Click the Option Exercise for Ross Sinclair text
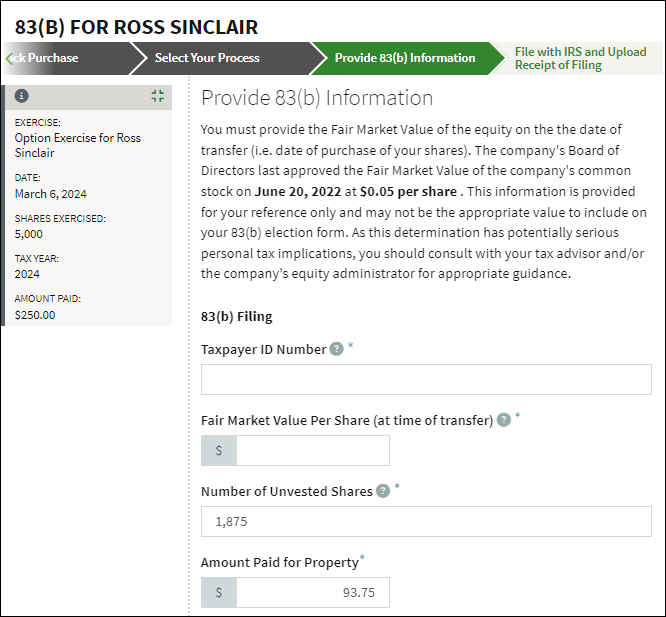This screenshot has height=617, width=666. [x=65, y=145]
